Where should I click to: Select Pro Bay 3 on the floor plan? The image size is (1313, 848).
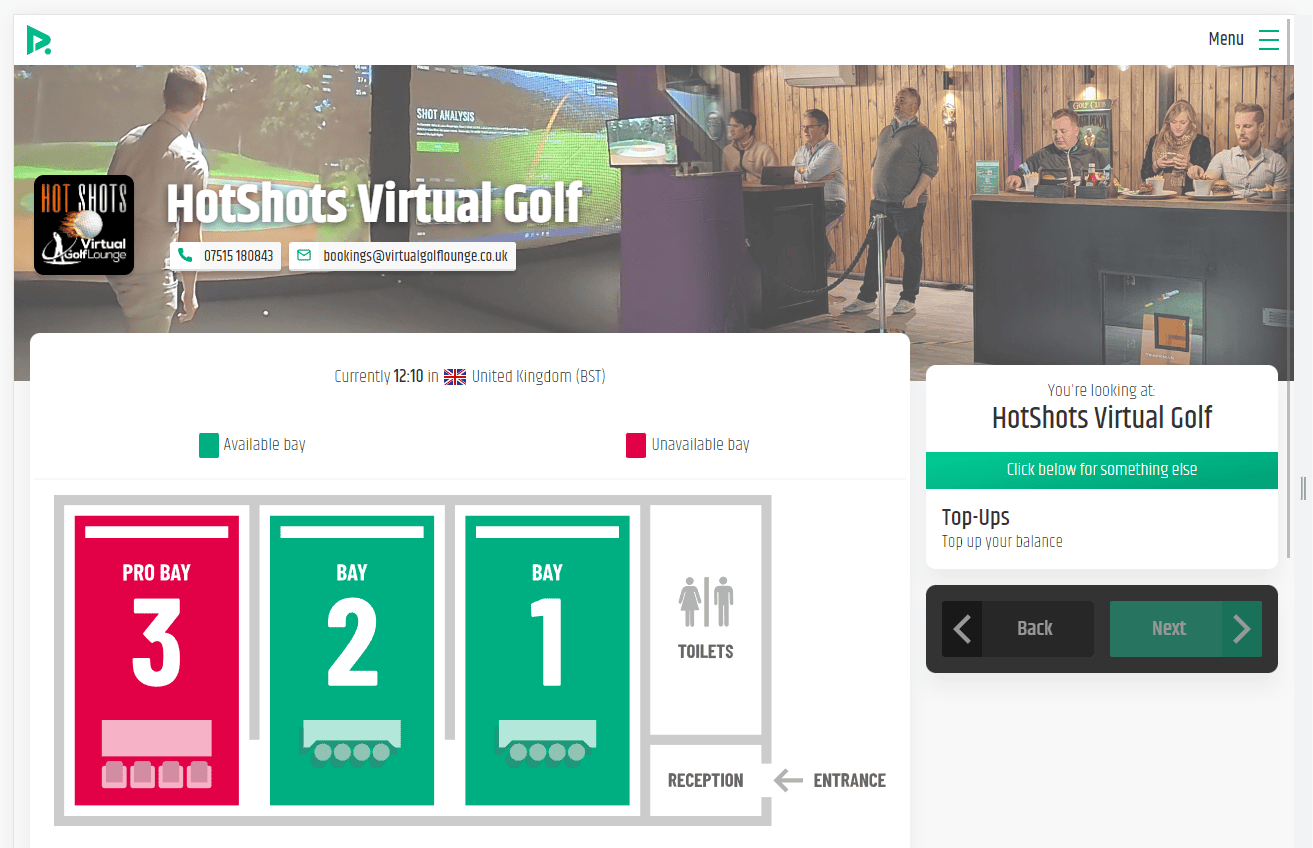click(157, 660)
